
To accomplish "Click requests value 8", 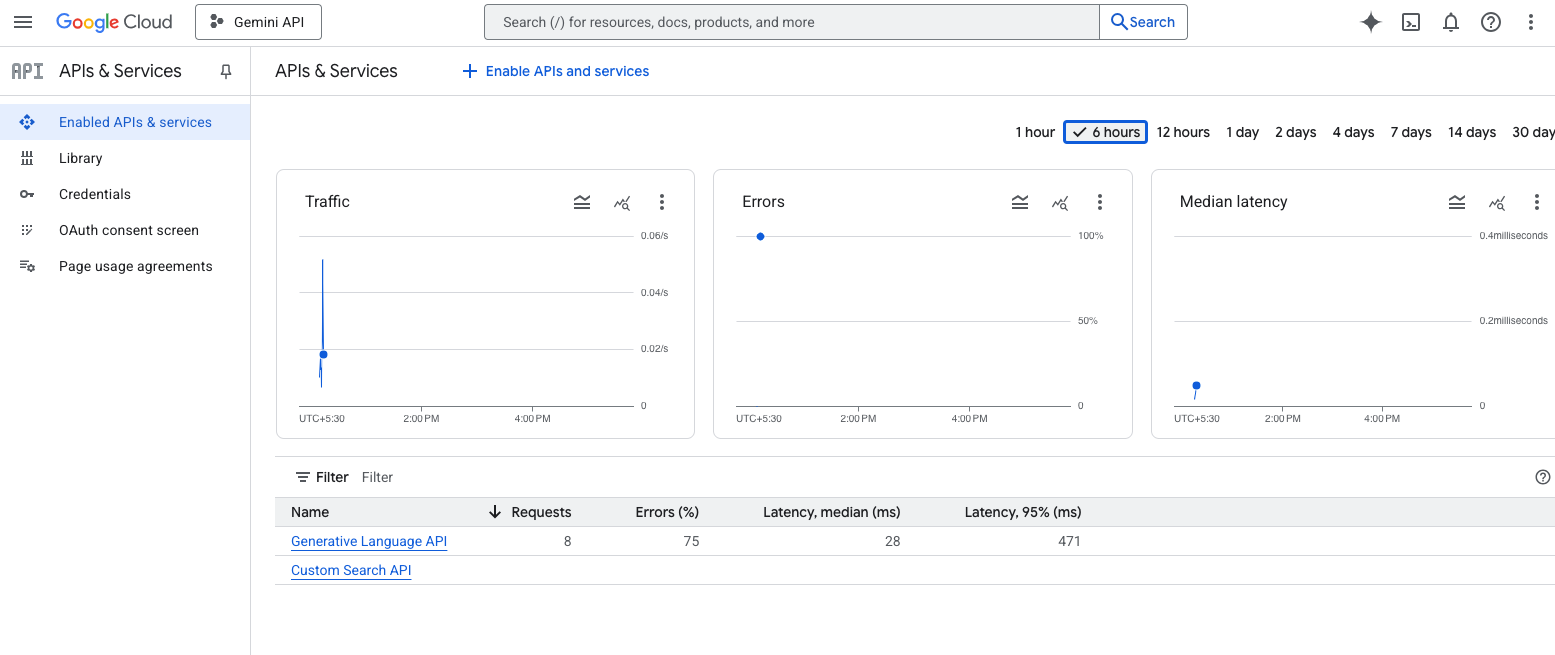I will pyautogui.click(x=567, y=541).
